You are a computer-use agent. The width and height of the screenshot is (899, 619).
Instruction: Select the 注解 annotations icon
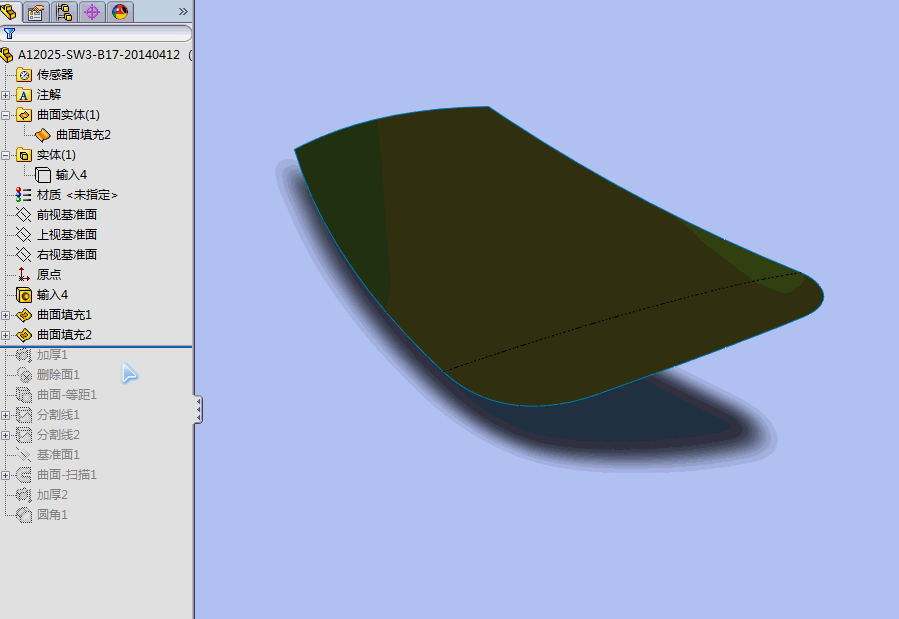tap(24, 95)
